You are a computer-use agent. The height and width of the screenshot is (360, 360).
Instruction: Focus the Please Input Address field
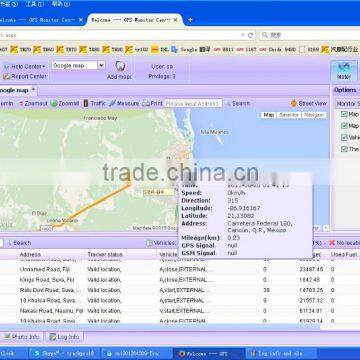click(193, 104)
